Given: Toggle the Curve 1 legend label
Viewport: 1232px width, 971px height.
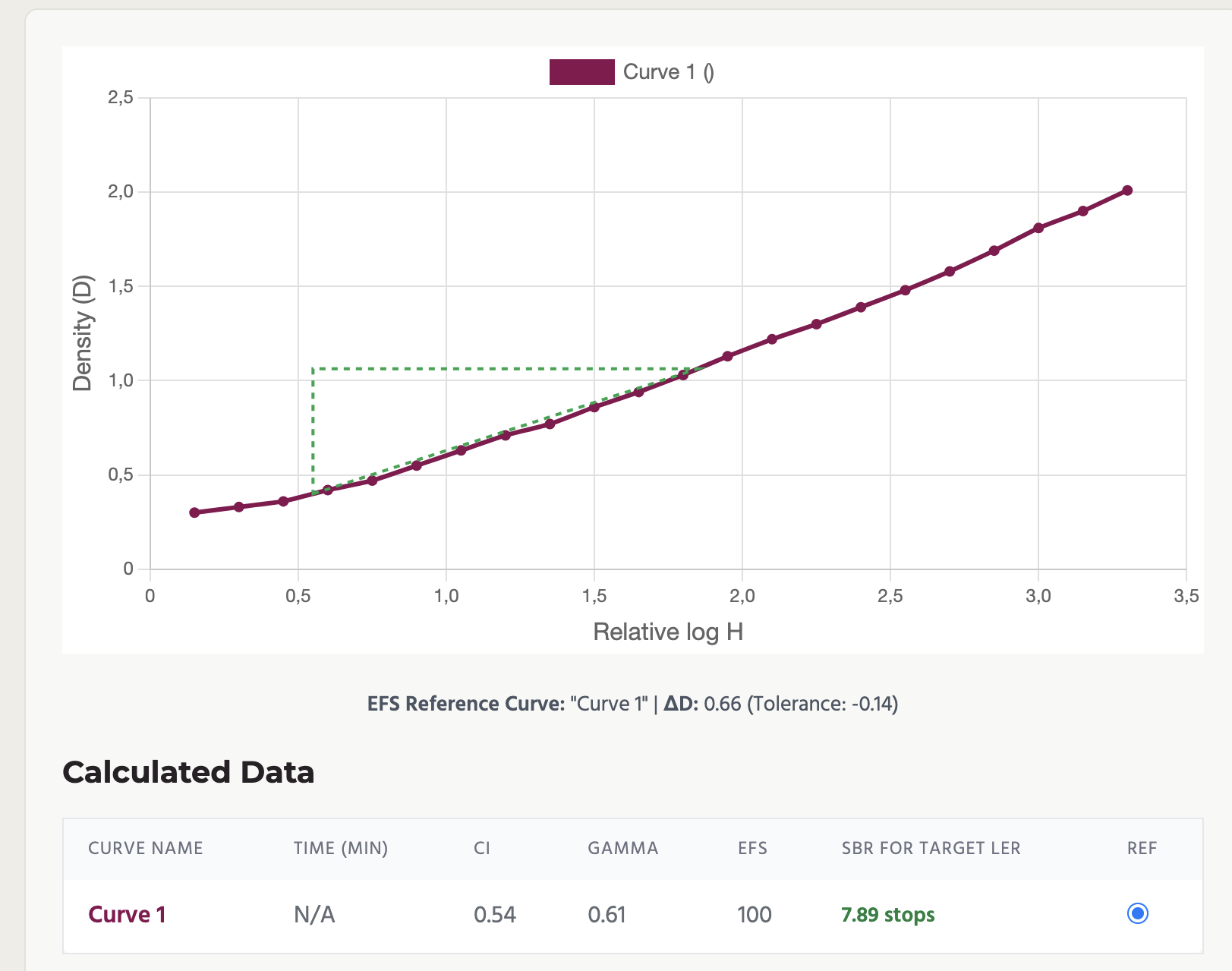Looking at the screenshot, I should point(668,72).
